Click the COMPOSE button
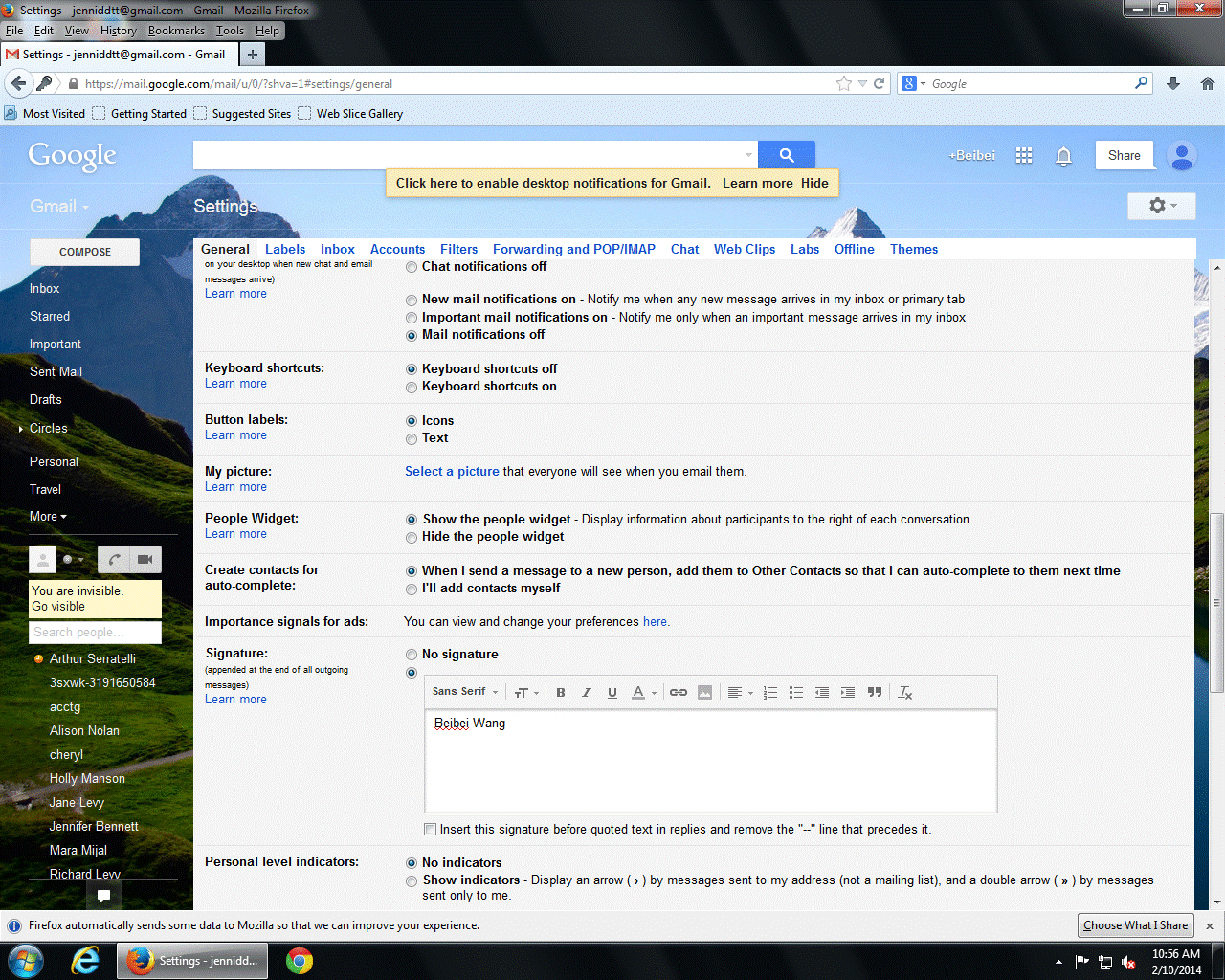Image resolution: width=1225 pixels, height=980 pixels. [85, 252]
